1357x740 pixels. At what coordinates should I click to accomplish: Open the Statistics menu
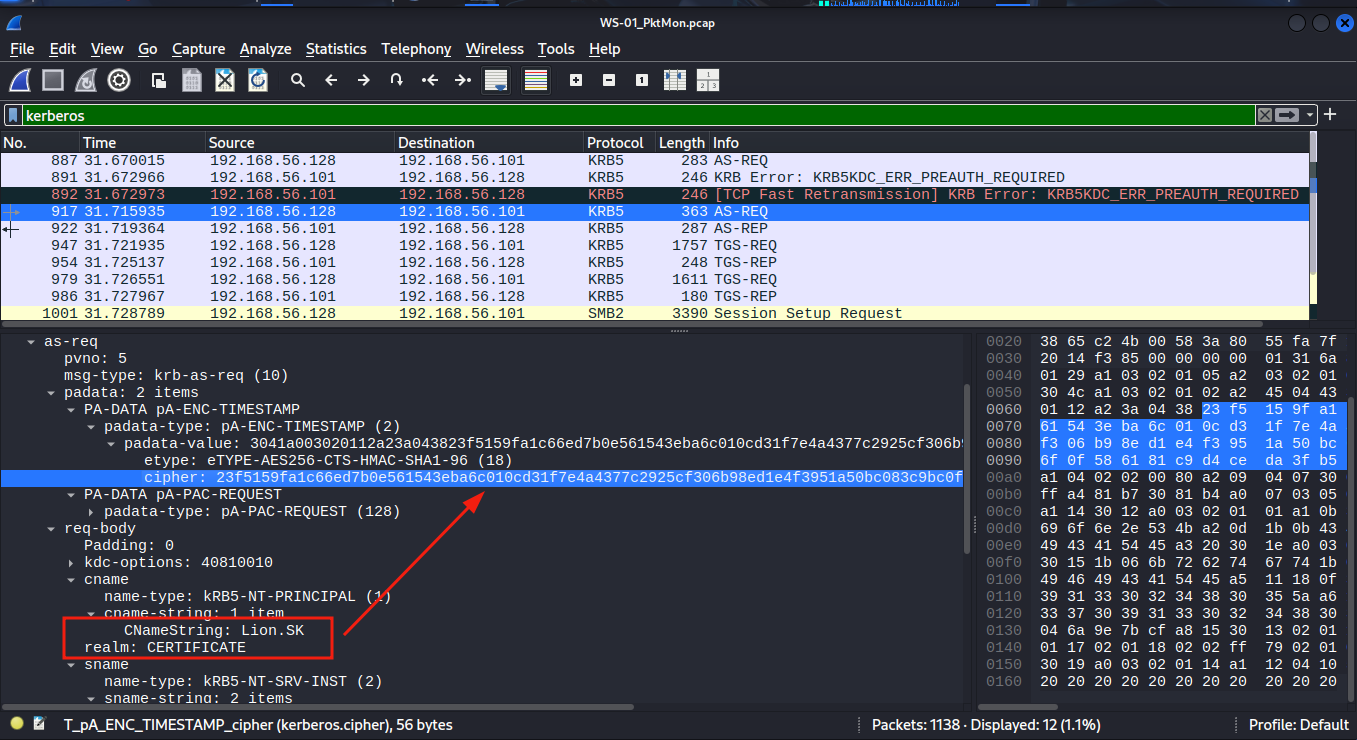pyautogui.click(x=336, y=49)
